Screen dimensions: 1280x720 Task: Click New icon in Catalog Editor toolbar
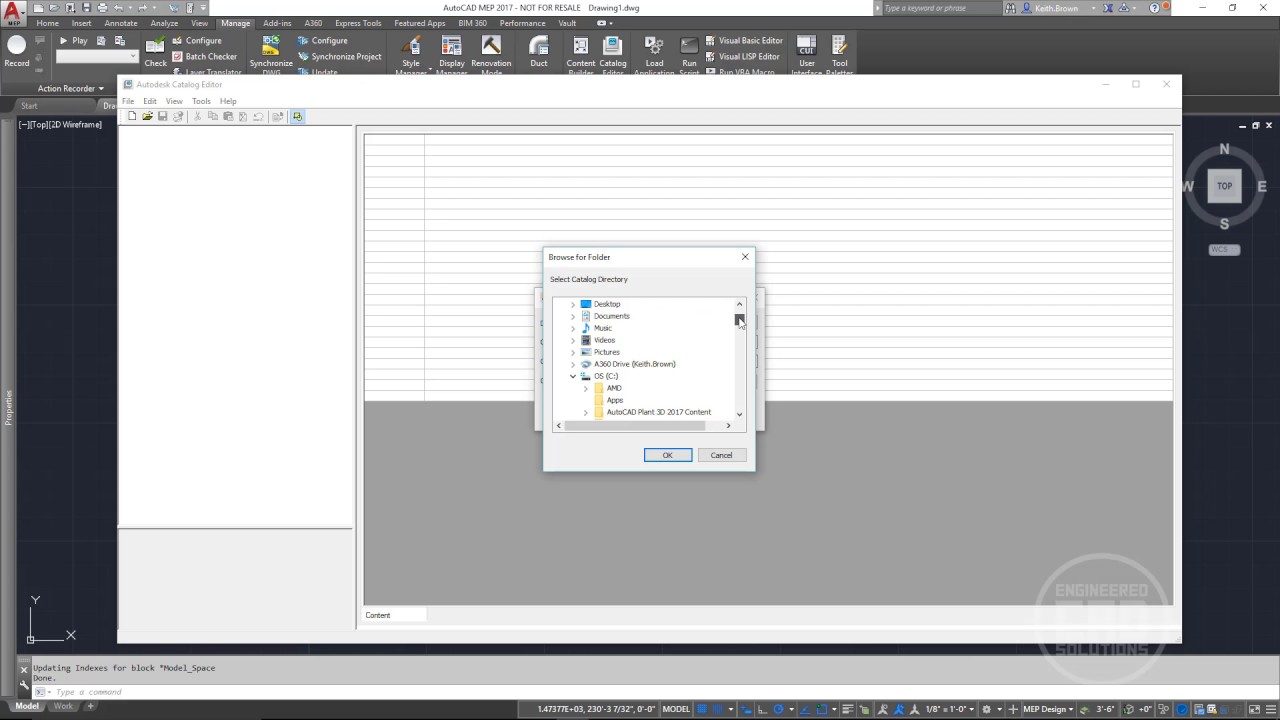[132, 116]
